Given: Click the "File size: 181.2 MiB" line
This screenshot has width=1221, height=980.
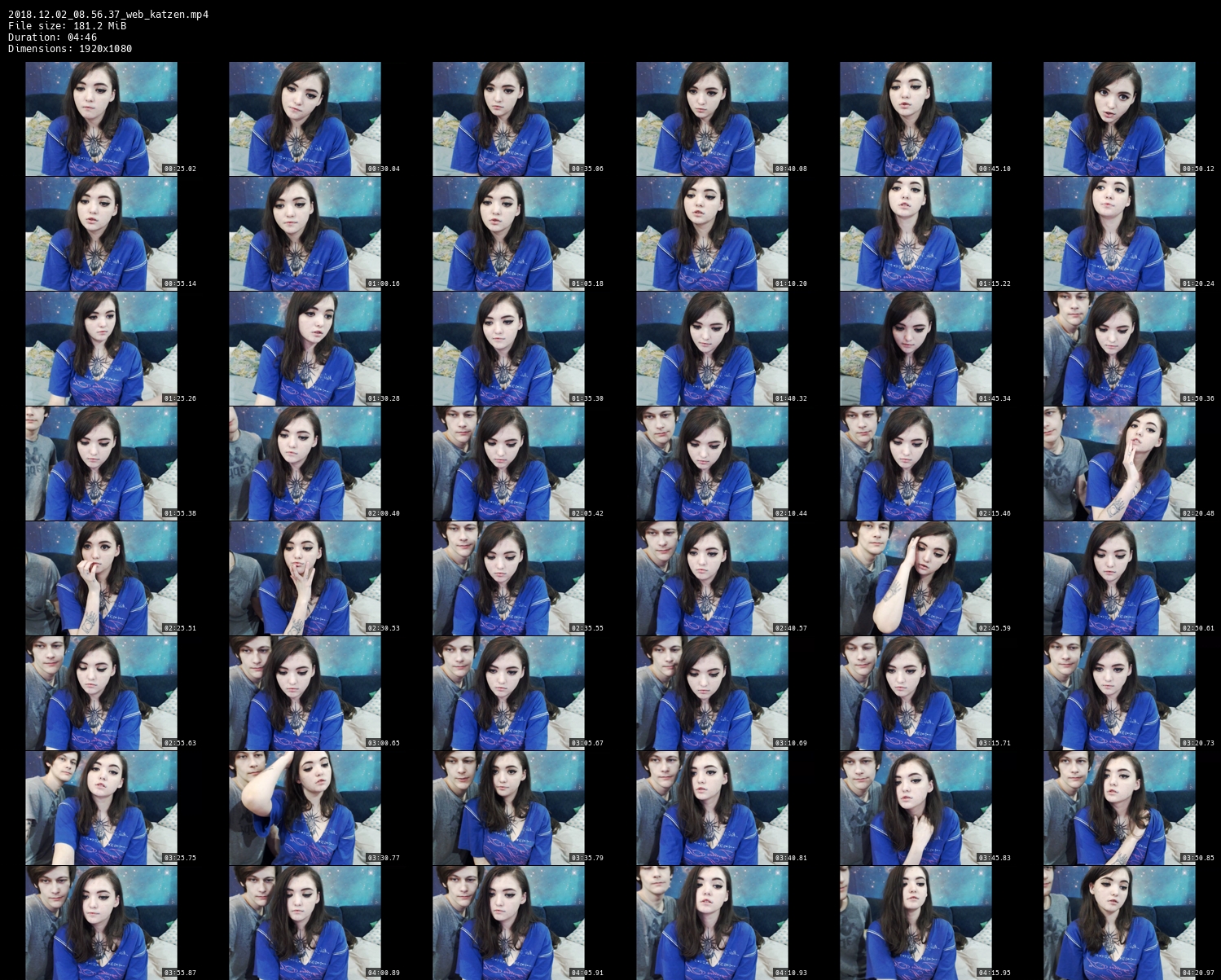Looking at the screenshot, I should tap(67, 26).
